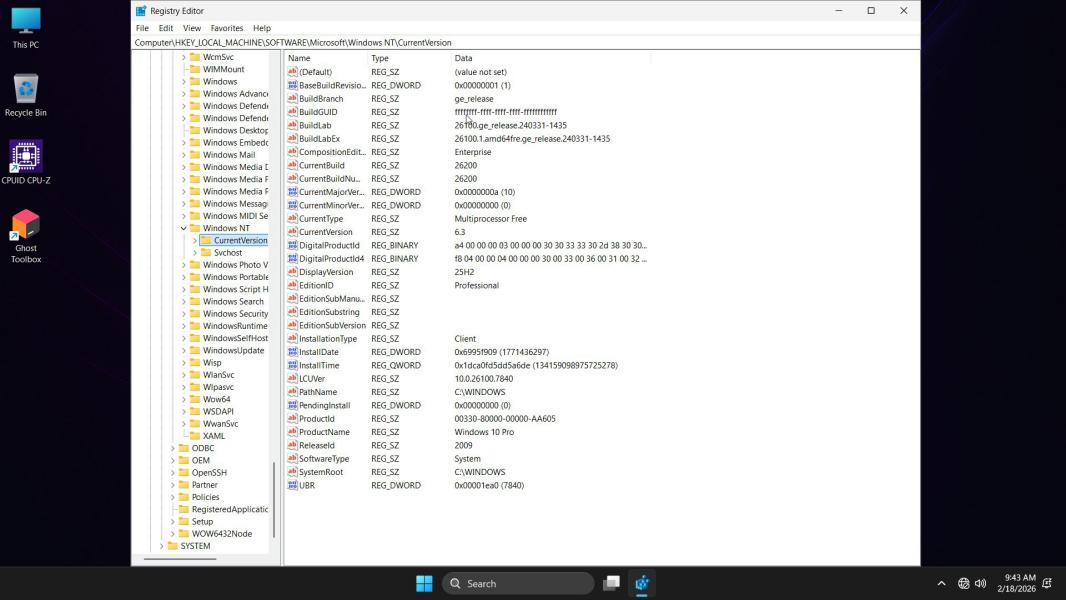1066x600 pixels.
Task: Click the tree pane horizontal scrollbar
Action: [x=180, y=558]
